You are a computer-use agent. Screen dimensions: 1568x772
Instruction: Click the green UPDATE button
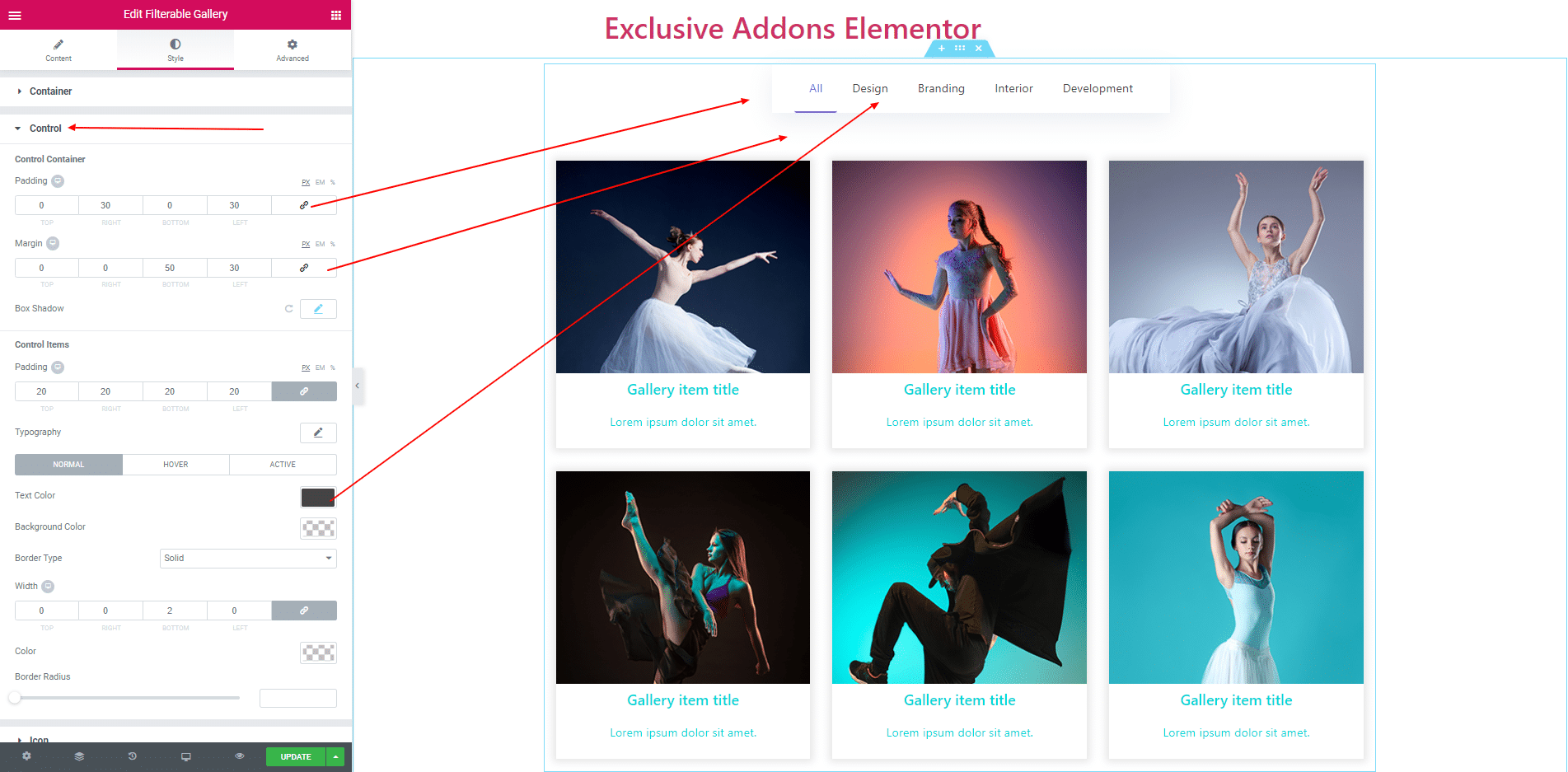point(296,756)
